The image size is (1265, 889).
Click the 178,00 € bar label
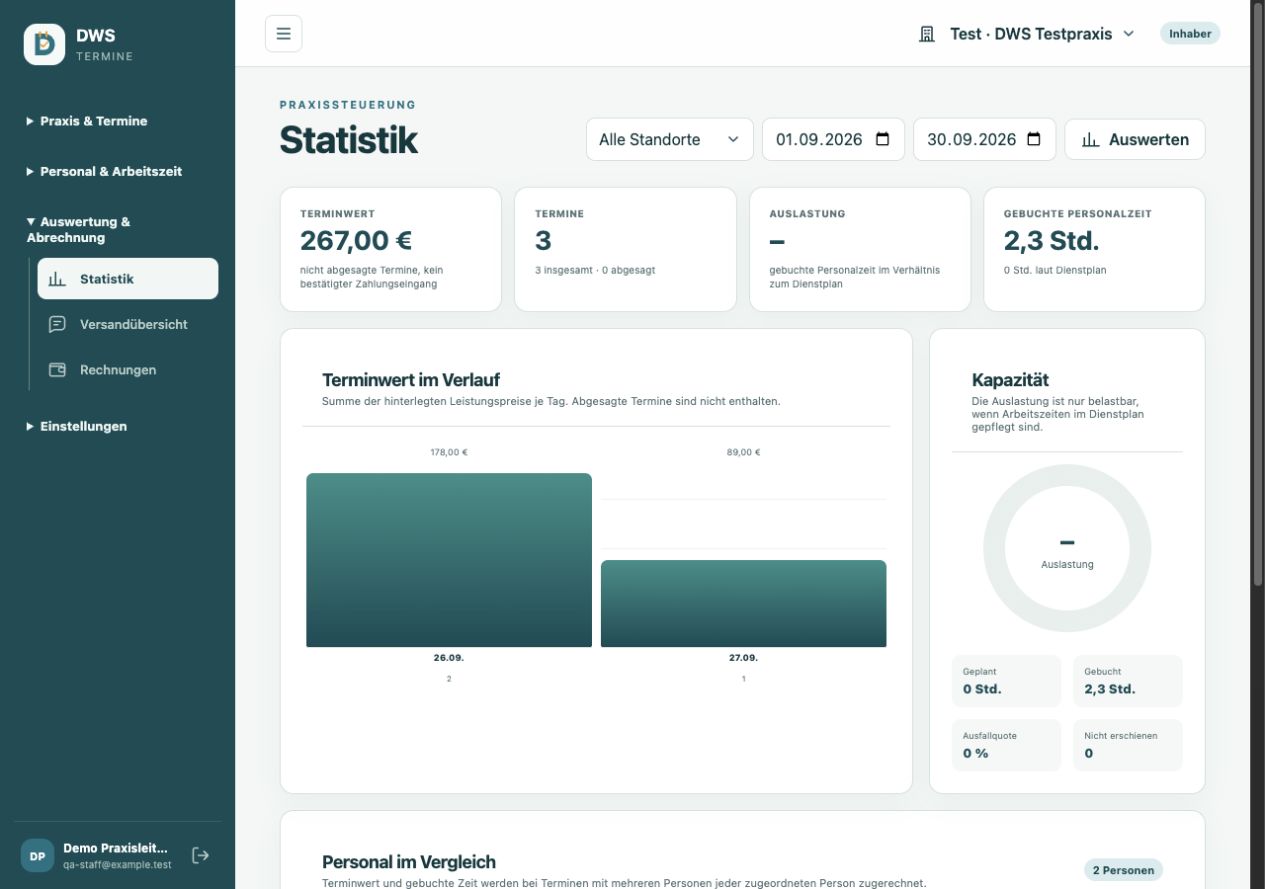pos(449,452)
